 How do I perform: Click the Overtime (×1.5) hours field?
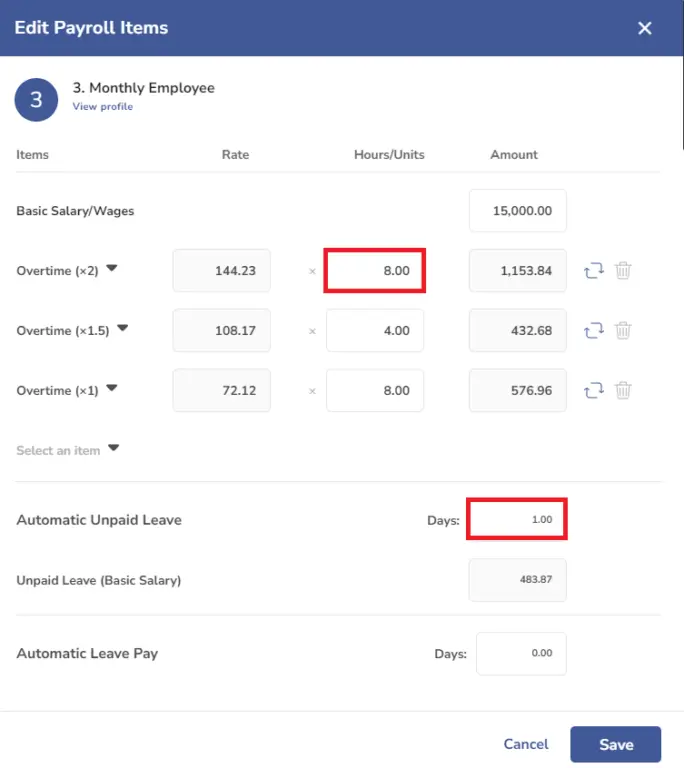pos(375,331)
